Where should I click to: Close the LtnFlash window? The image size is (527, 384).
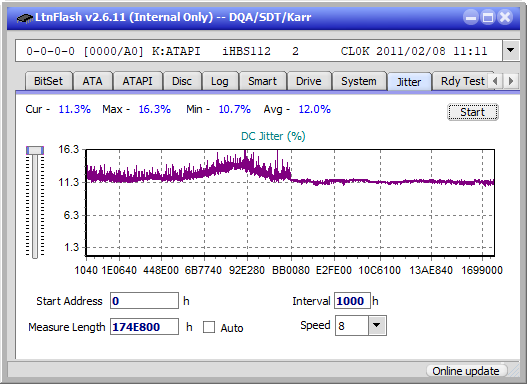[505, 17]
